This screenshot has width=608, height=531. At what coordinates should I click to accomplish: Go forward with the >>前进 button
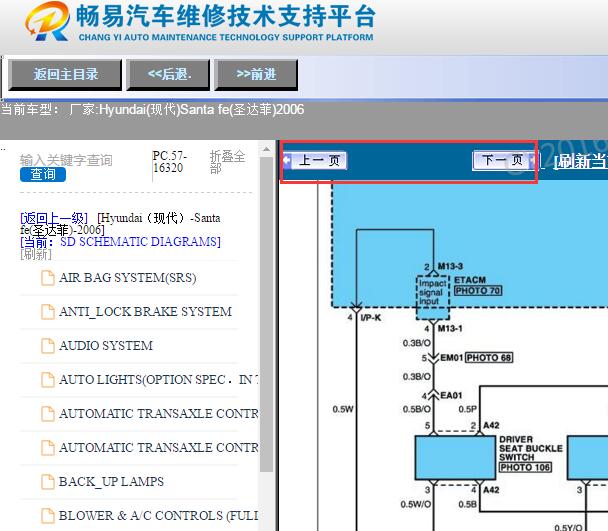point(256,74)
